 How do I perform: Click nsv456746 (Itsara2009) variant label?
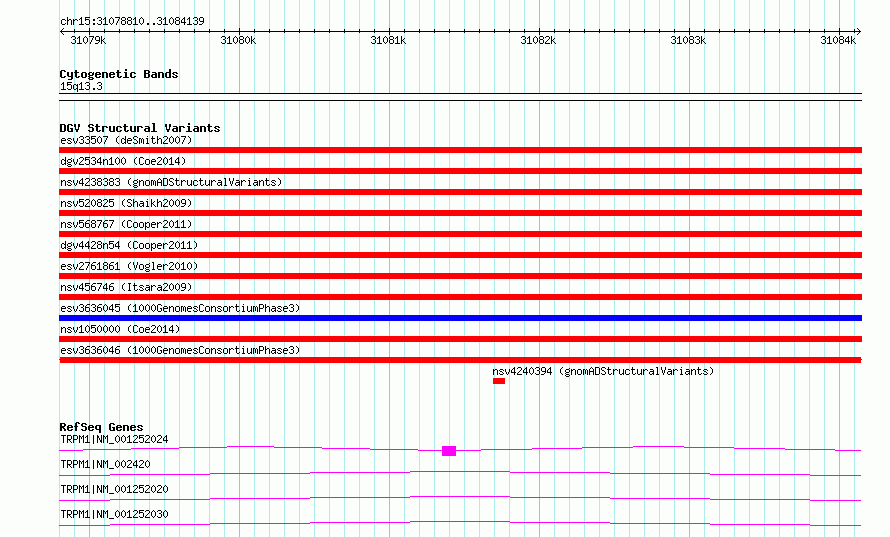[126, 287]
